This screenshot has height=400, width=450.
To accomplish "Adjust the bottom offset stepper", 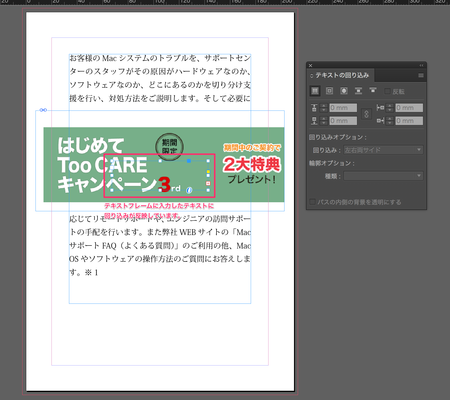I will coord(324,121).
